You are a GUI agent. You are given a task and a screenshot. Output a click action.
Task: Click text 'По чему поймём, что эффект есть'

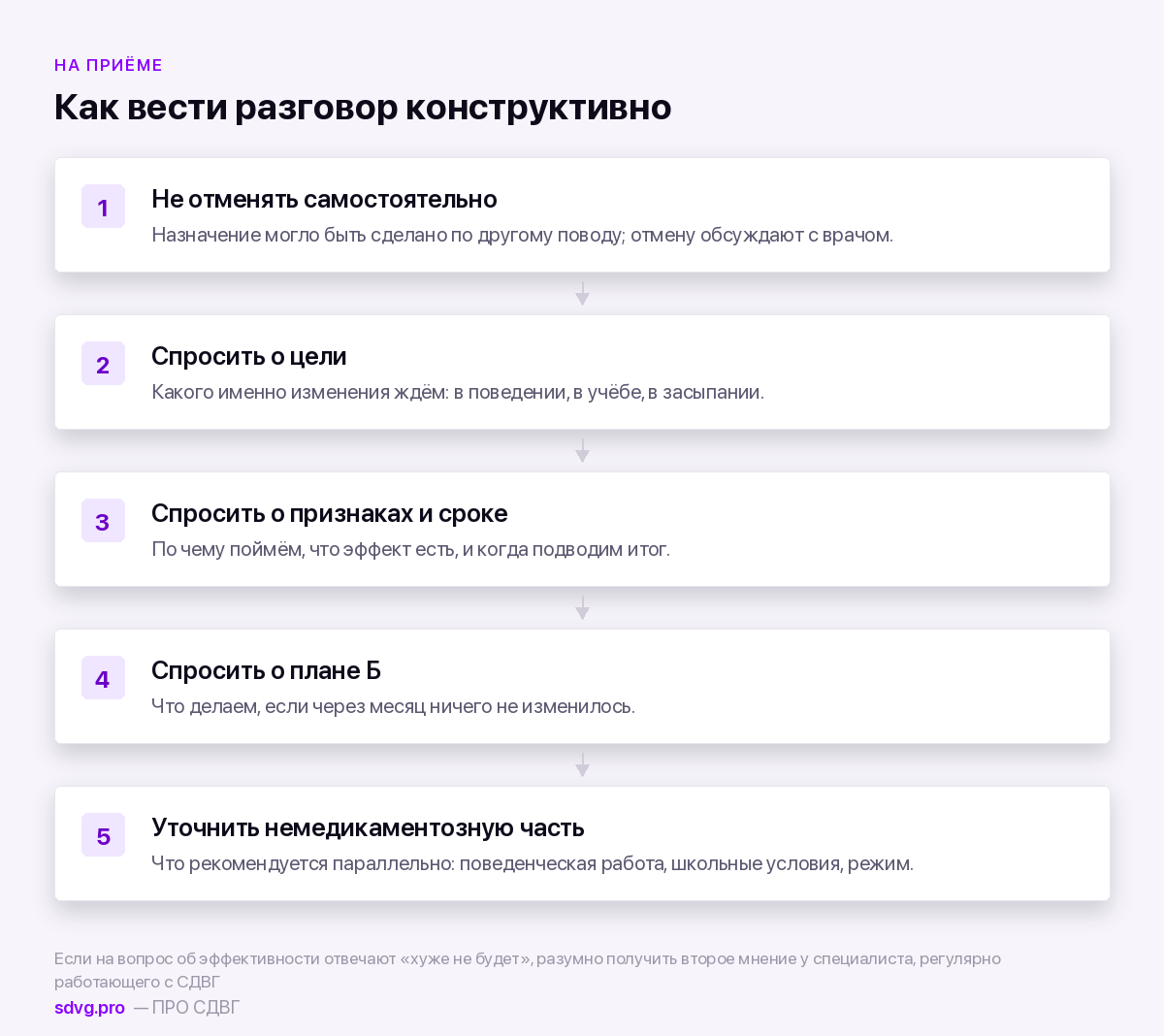pyautogui.click(x=305, y=549)
